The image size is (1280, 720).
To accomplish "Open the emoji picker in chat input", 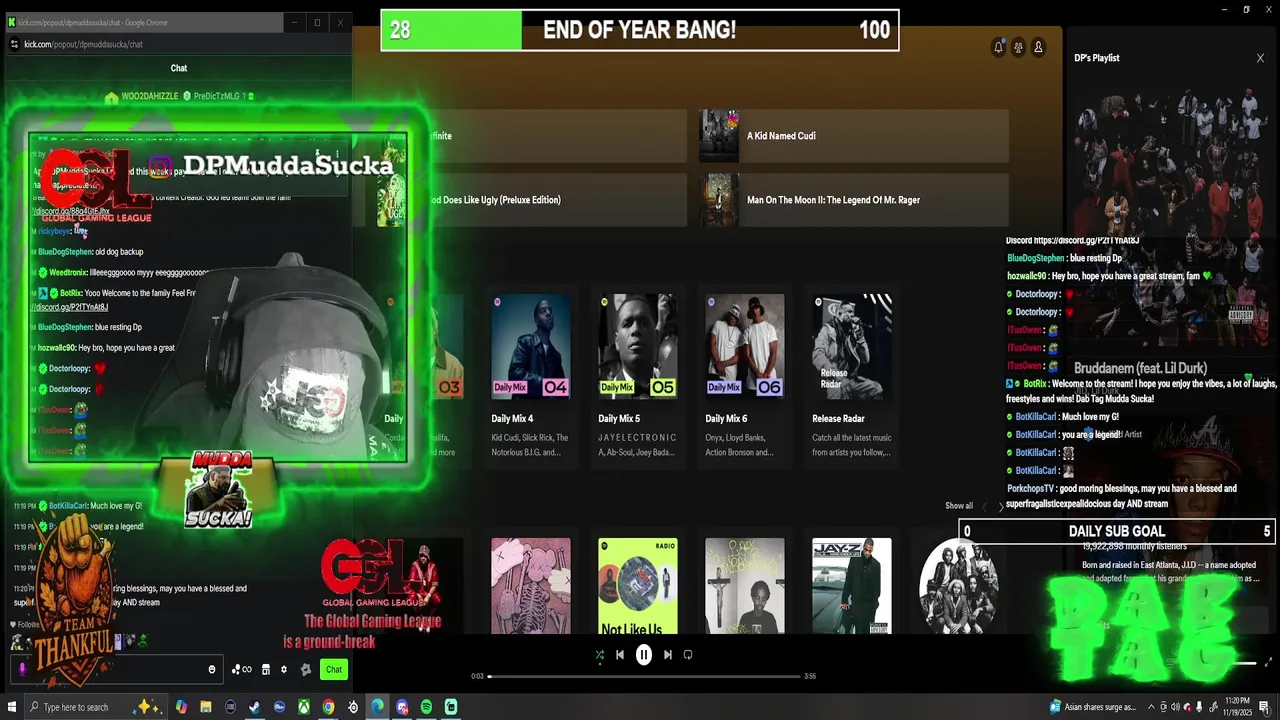I will pos(211,670).
